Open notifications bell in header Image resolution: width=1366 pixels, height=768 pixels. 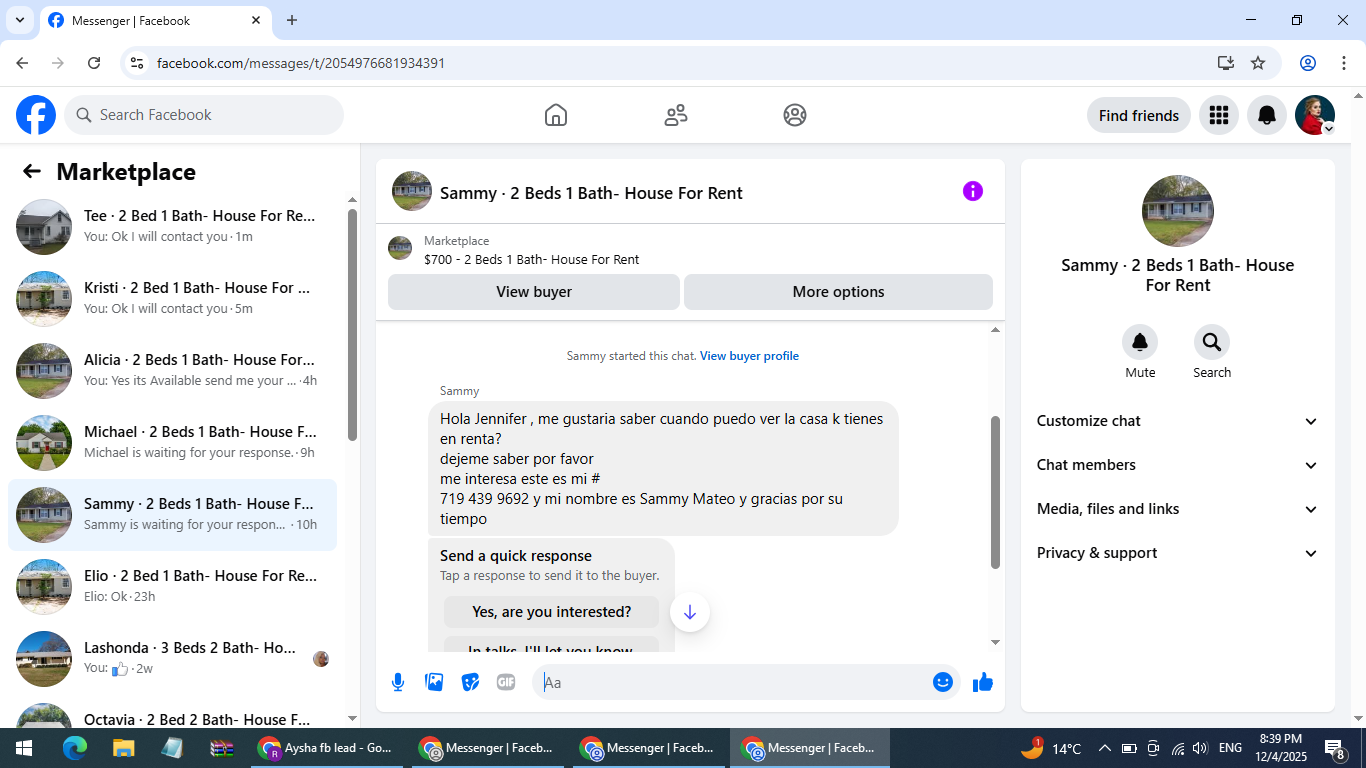[x=1267, y=115]
